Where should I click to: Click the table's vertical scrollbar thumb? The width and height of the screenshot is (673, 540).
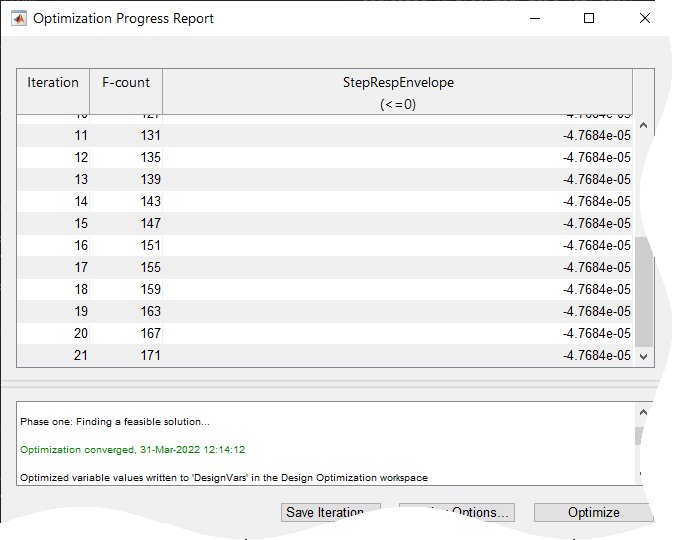pos(643,290)
